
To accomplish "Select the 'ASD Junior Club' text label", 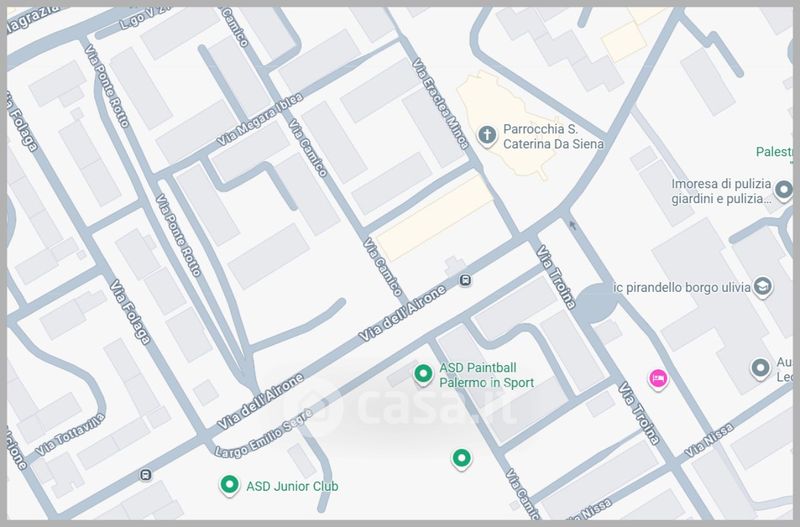I will pyautogui.click(x=292, y=487).
